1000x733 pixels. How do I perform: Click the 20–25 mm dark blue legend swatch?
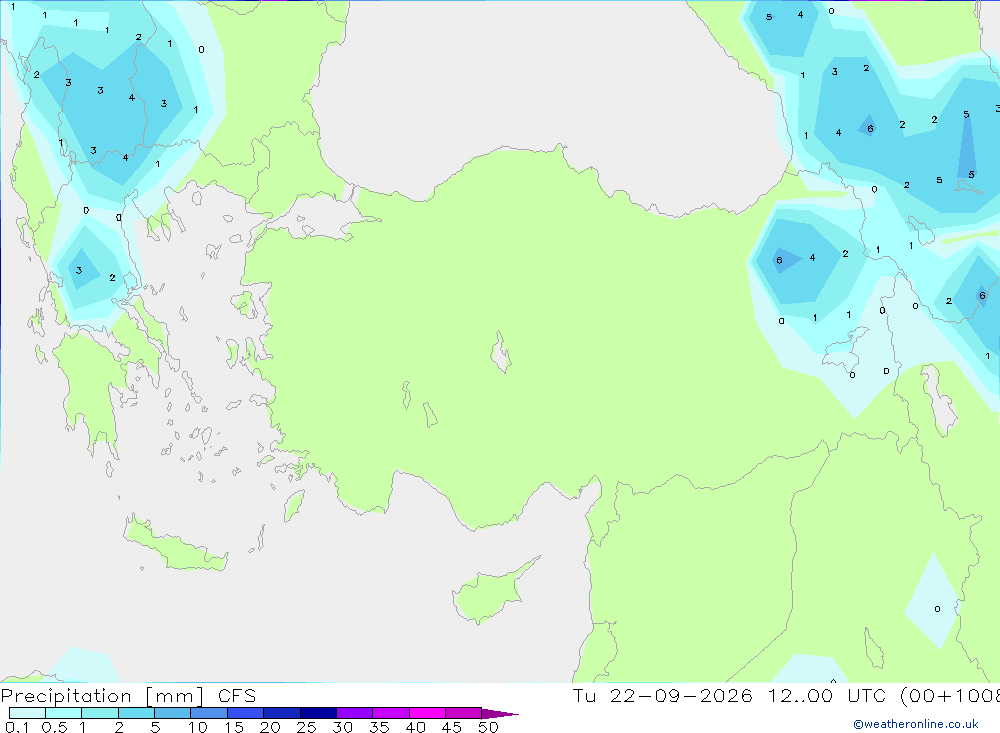click(281, 713)
